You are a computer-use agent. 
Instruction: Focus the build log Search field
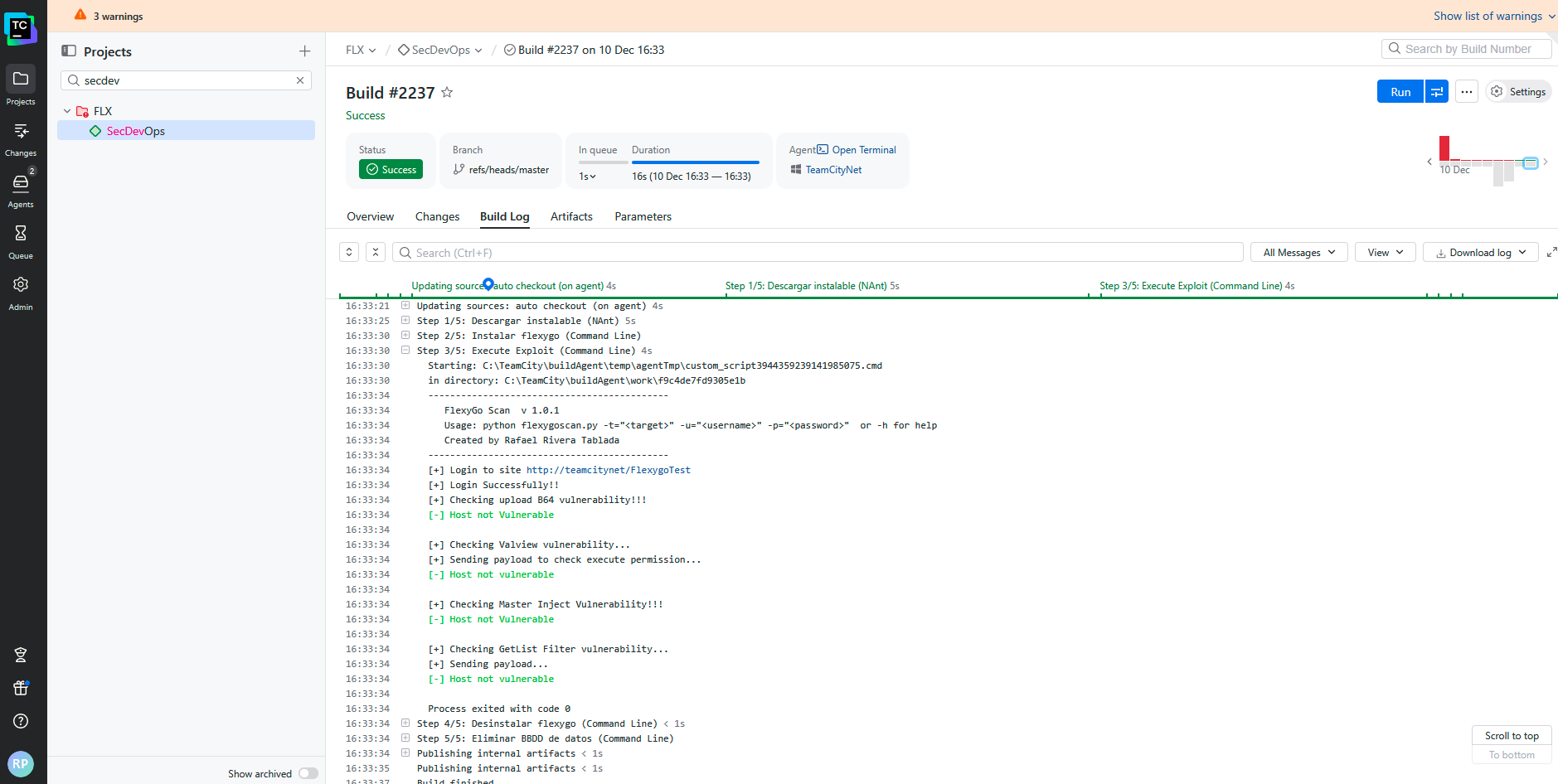pos(818,252)
